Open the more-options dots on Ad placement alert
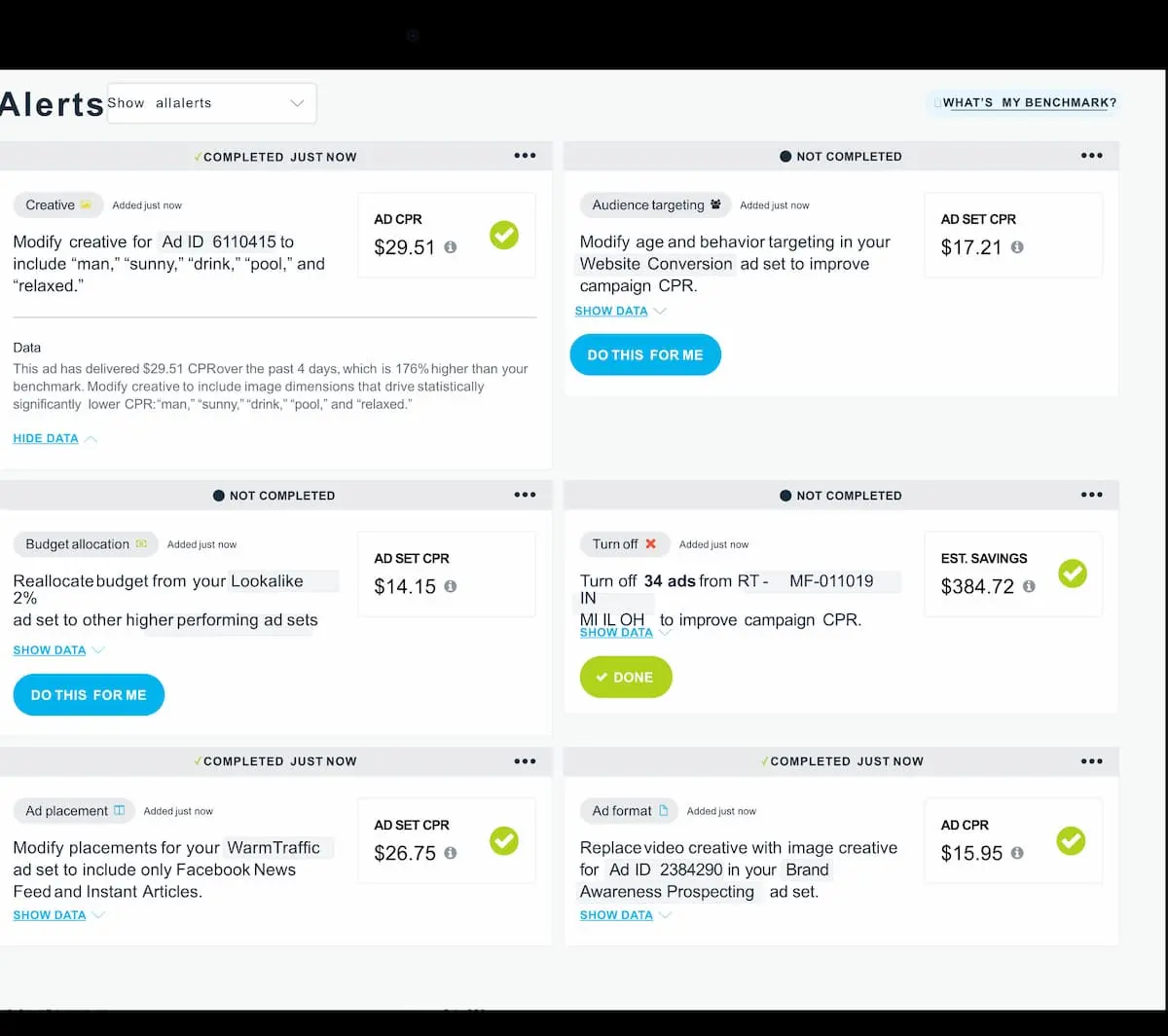 click(x=525, y=761)
